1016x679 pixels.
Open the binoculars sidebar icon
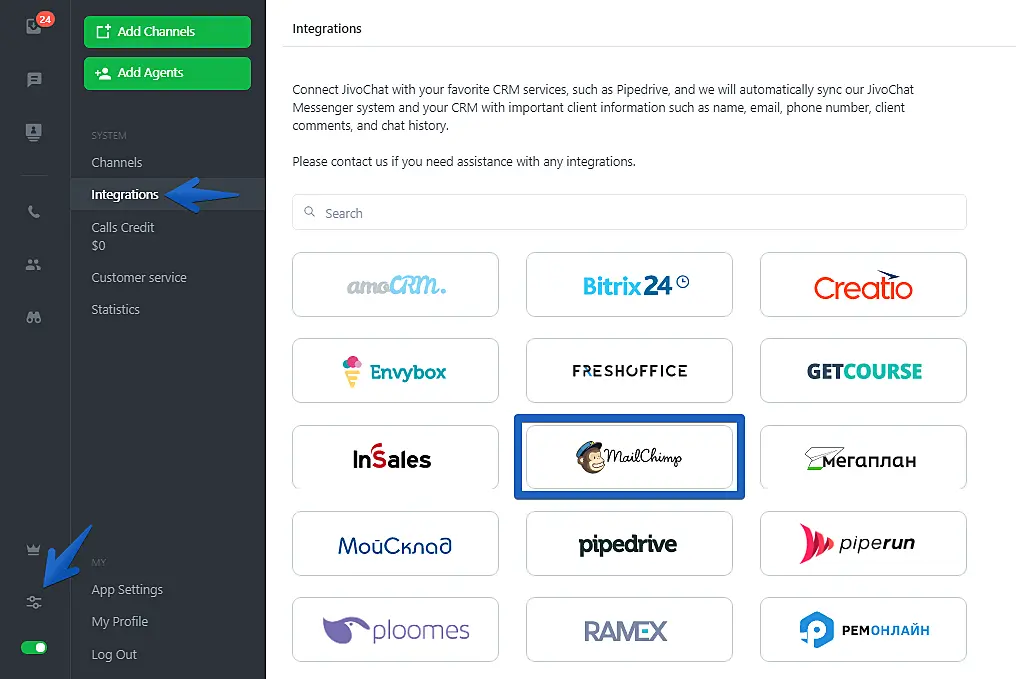[x=34, y=317]
